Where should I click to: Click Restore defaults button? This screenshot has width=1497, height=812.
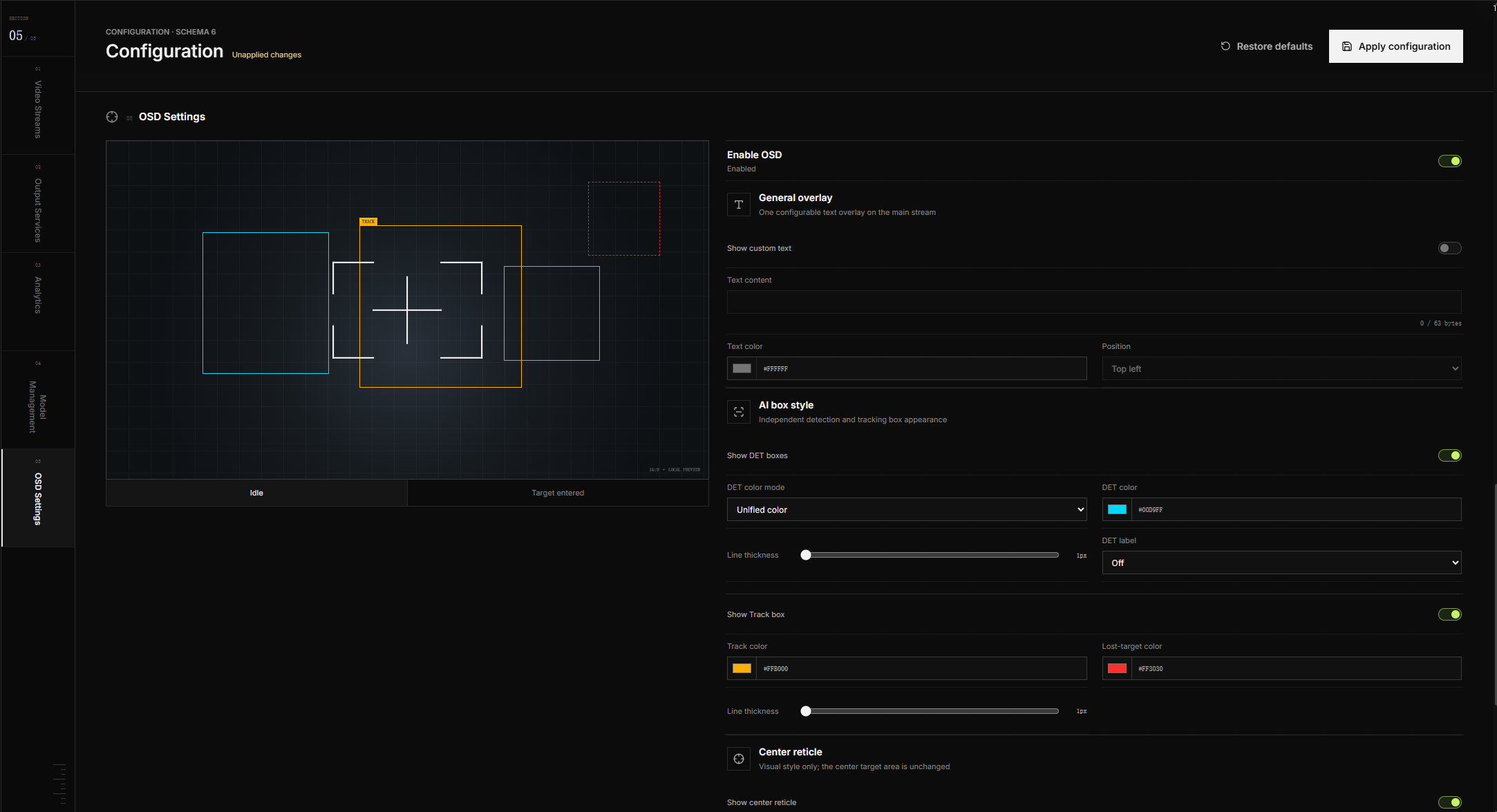1266,46
